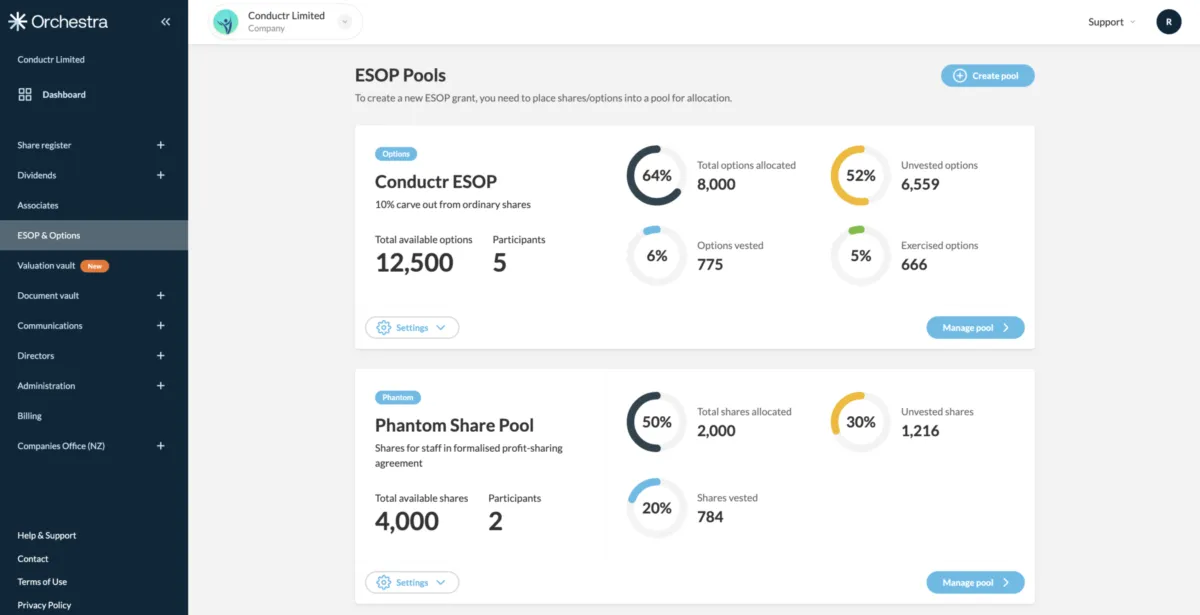Click the Orchestra logo icon

click(17, 22)
